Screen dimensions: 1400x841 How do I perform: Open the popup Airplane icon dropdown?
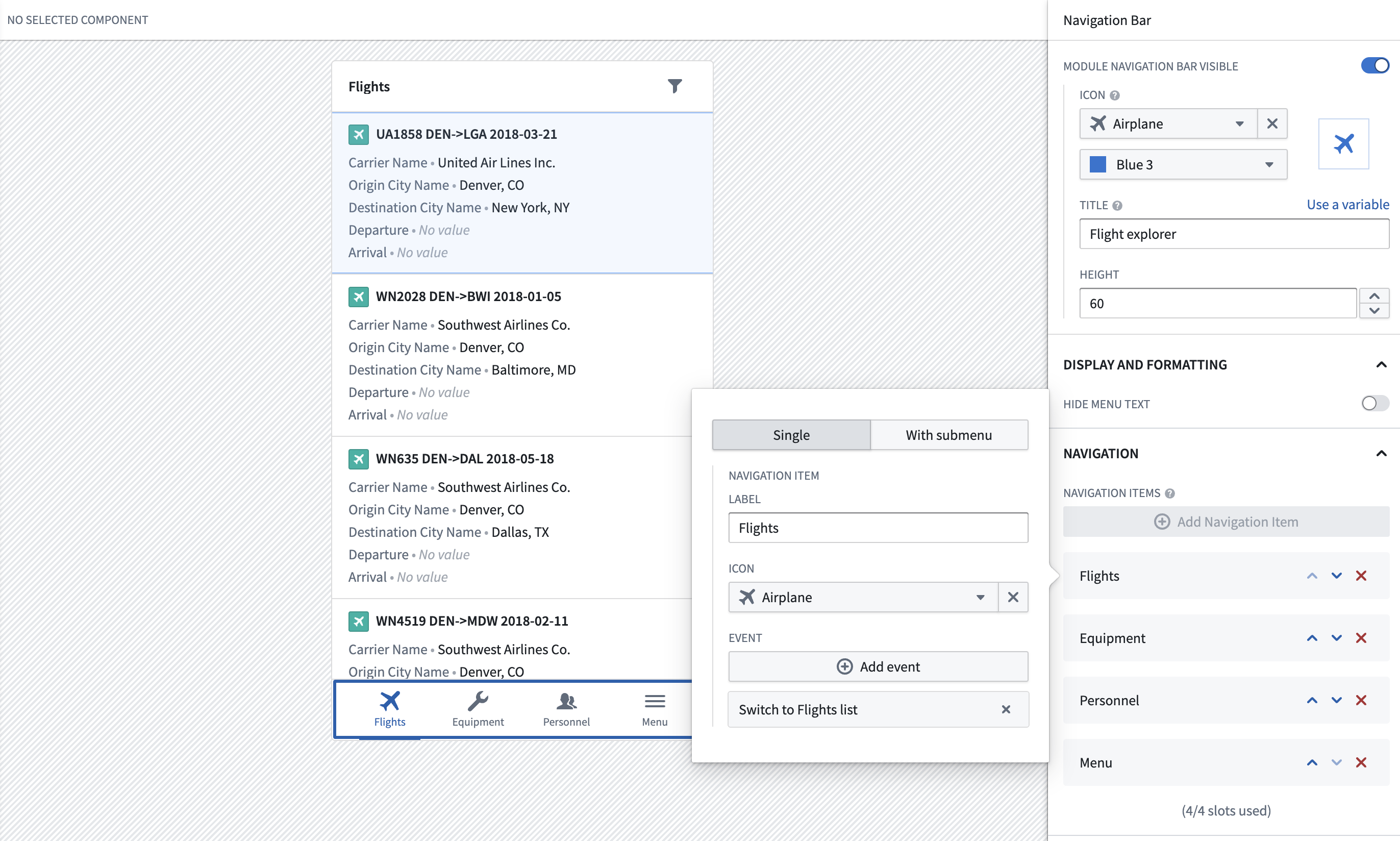point(863,597)
